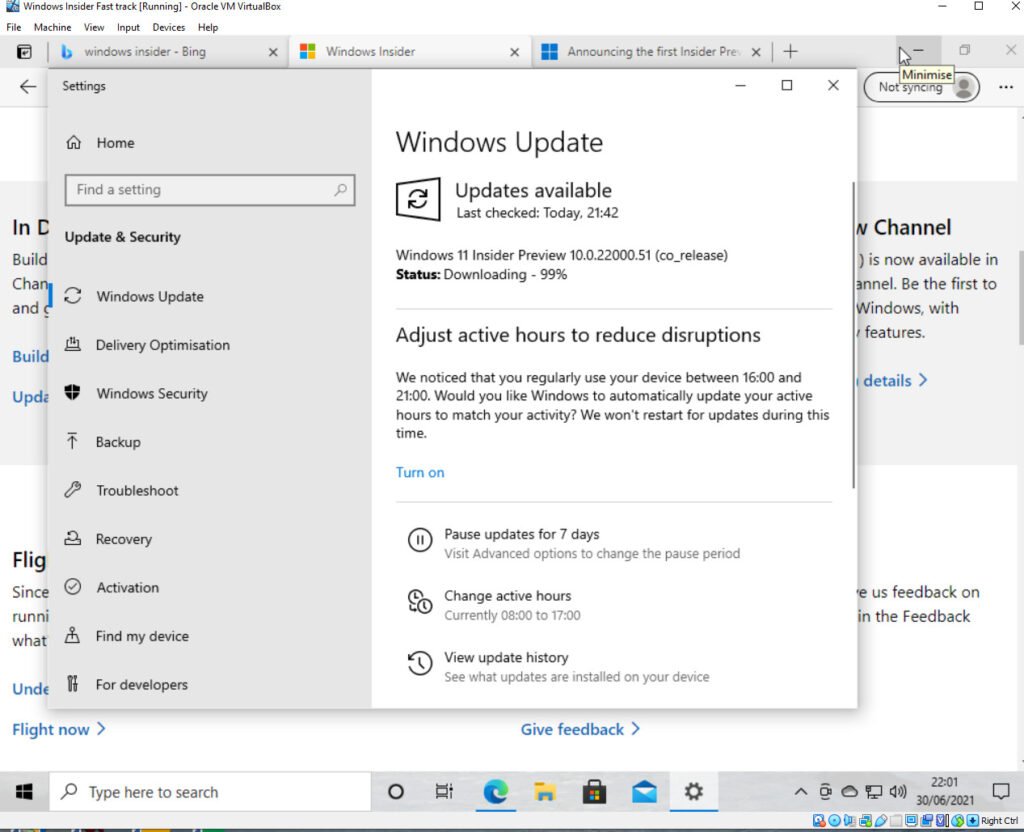Image resolution: width=1024 pixels, height=832 pixels.
Task: Open VirtualBox File menu
Action: click(14, 27)
